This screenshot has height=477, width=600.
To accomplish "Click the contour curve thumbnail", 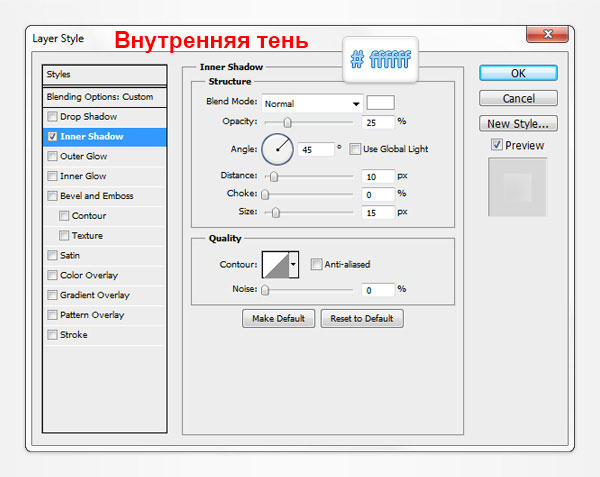I will [276, 264].
